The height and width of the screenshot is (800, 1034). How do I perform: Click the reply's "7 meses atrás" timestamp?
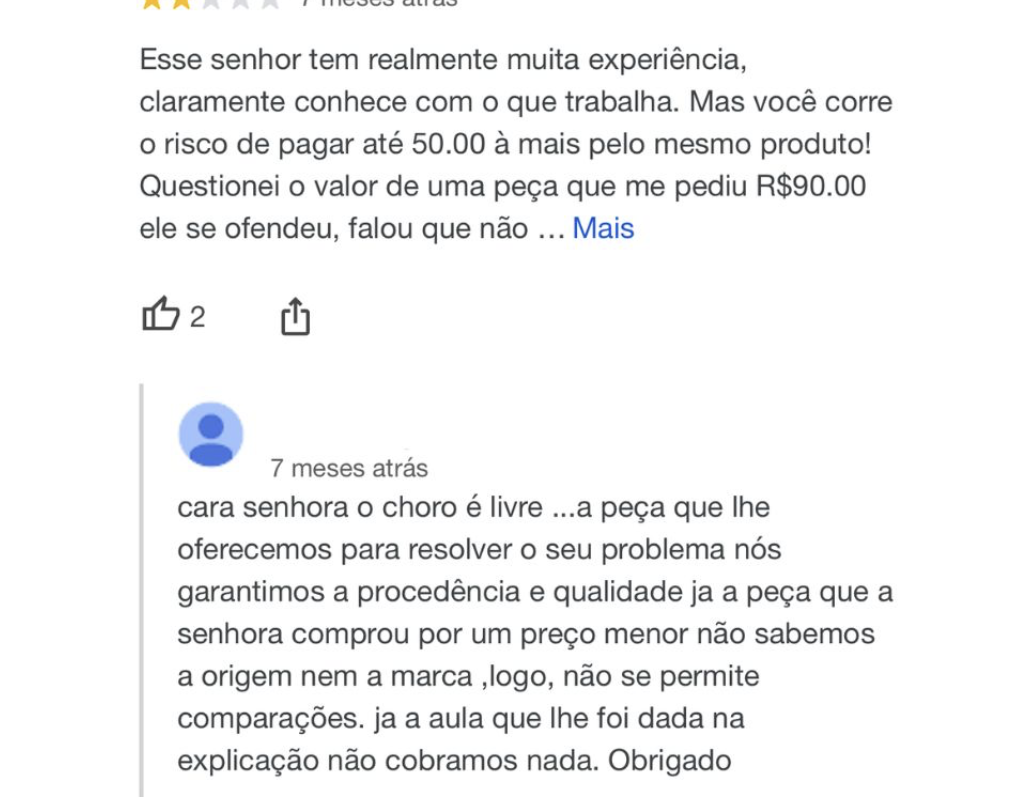pyautogui.click(x=349, y=468)
